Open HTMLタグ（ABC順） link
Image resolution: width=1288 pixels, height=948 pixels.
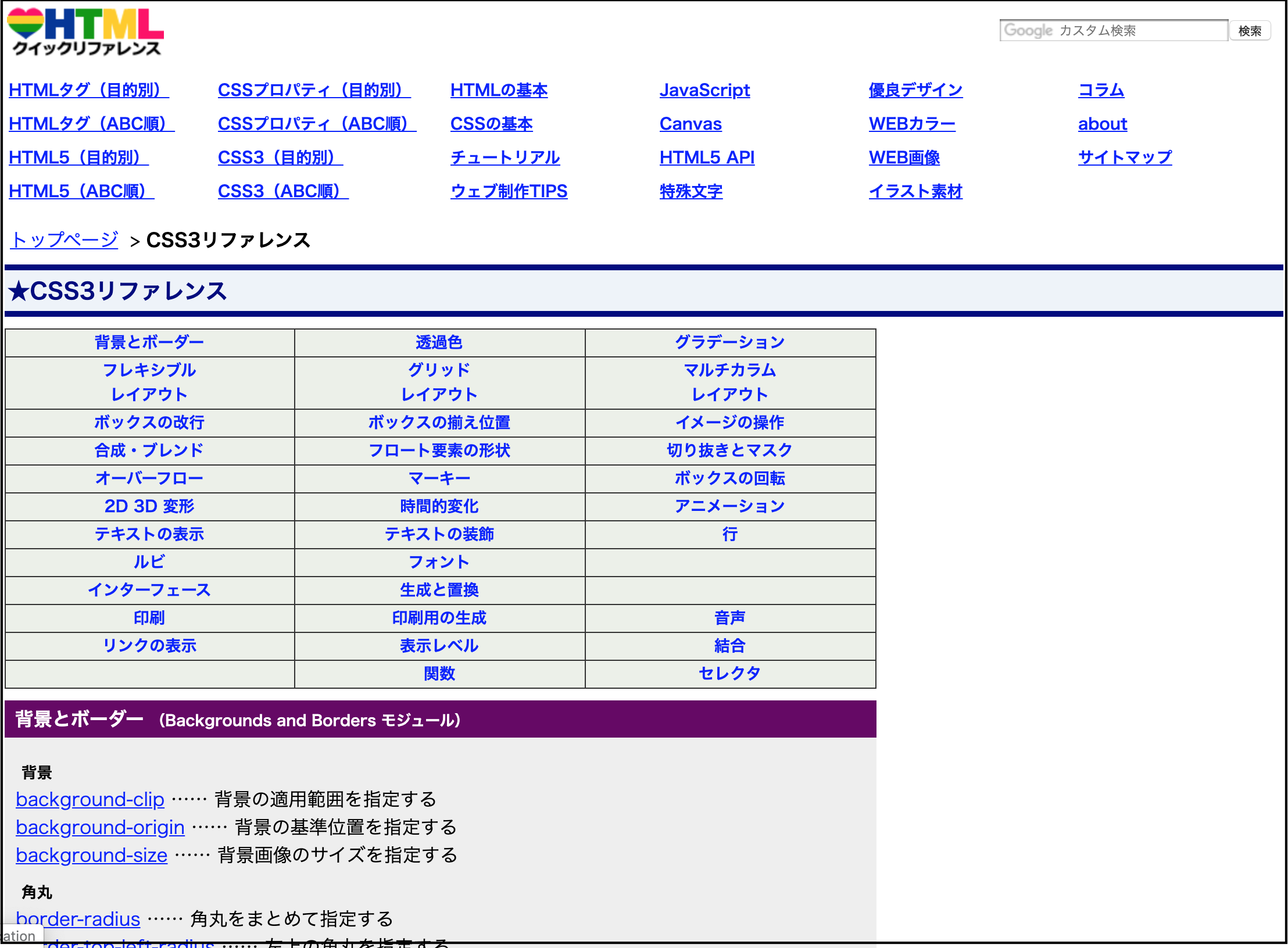click(x=92, y=124)
